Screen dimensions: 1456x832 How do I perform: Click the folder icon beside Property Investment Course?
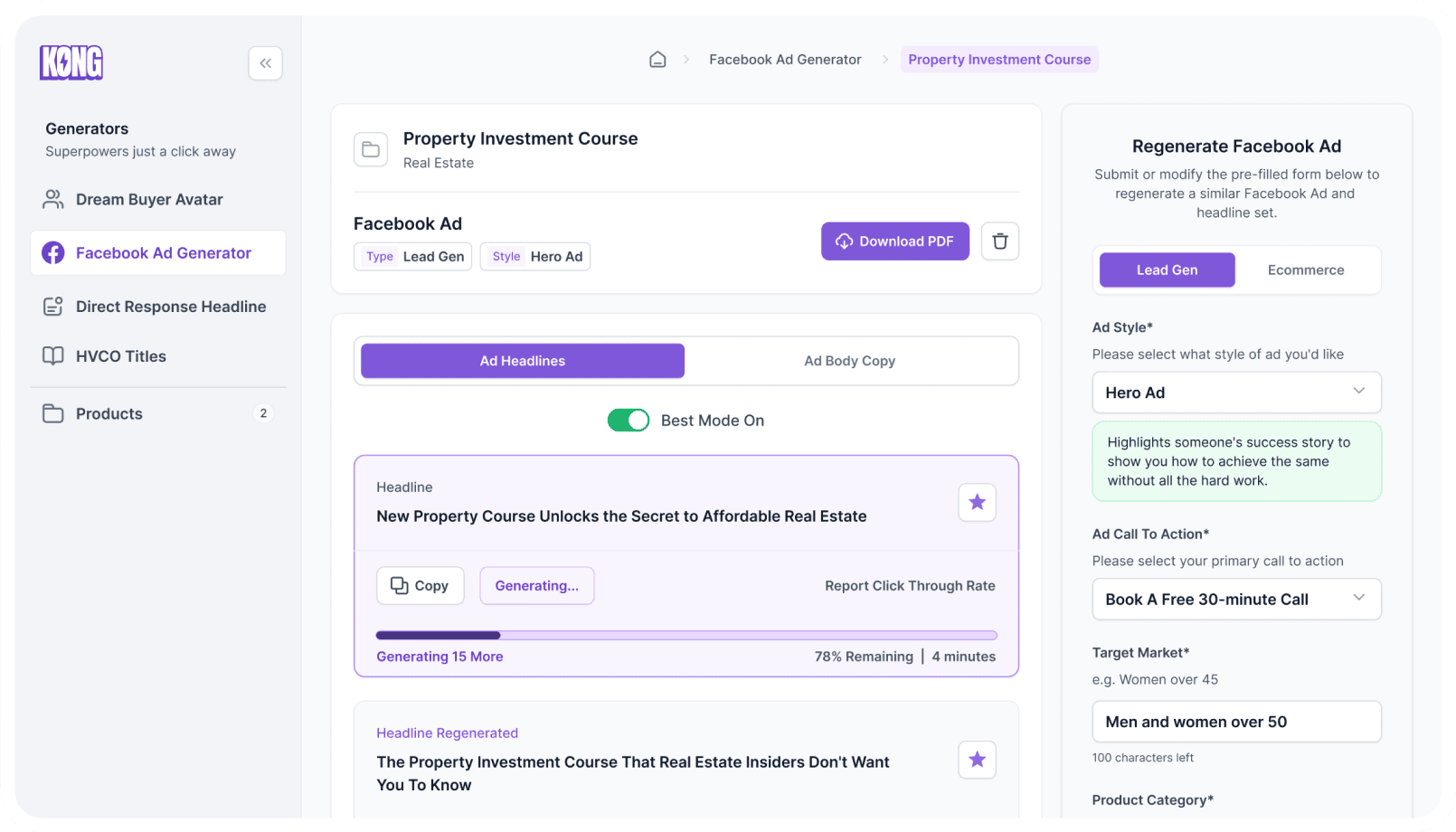pyautogui.click(x=371, y=150)
